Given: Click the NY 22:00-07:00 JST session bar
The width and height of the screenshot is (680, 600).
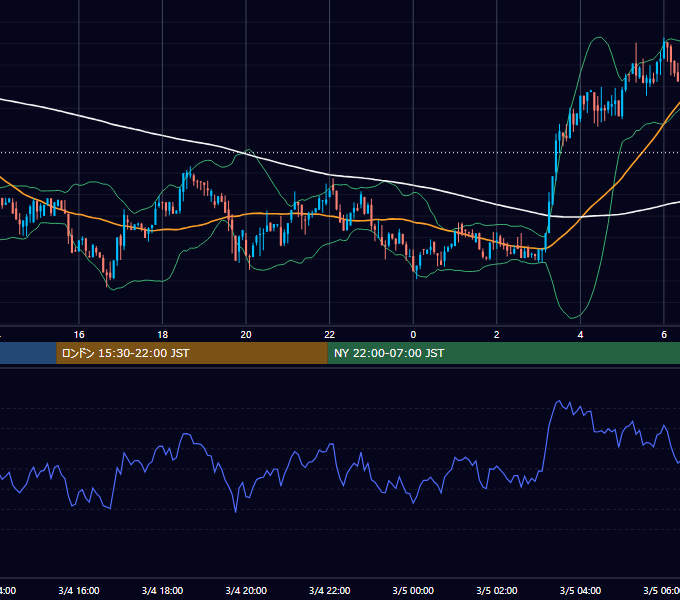Looking at the screenshot, I should coord(503,353).
